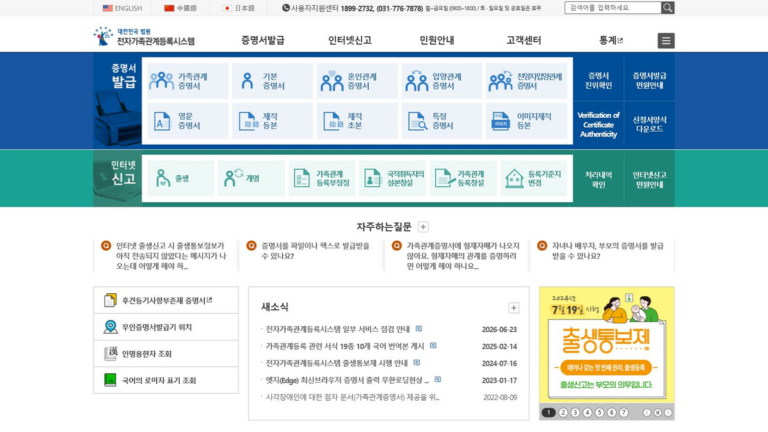Click Verification of Certificate Authenticity

(598, 124)
